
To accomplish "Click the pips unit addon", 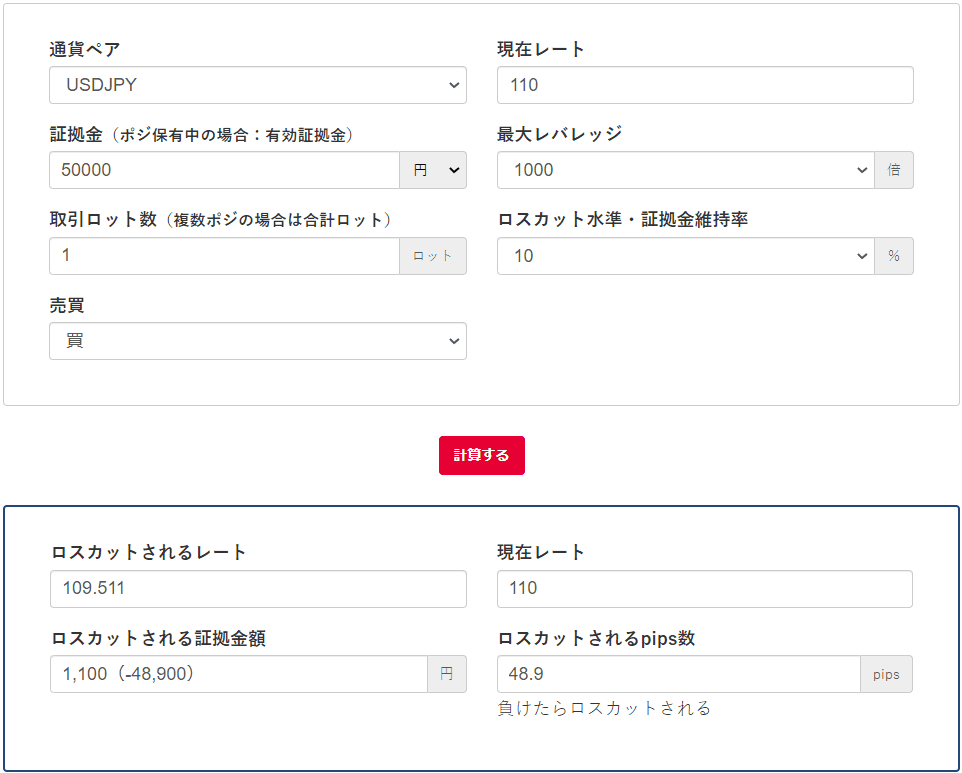I will (x=886, y=674).
